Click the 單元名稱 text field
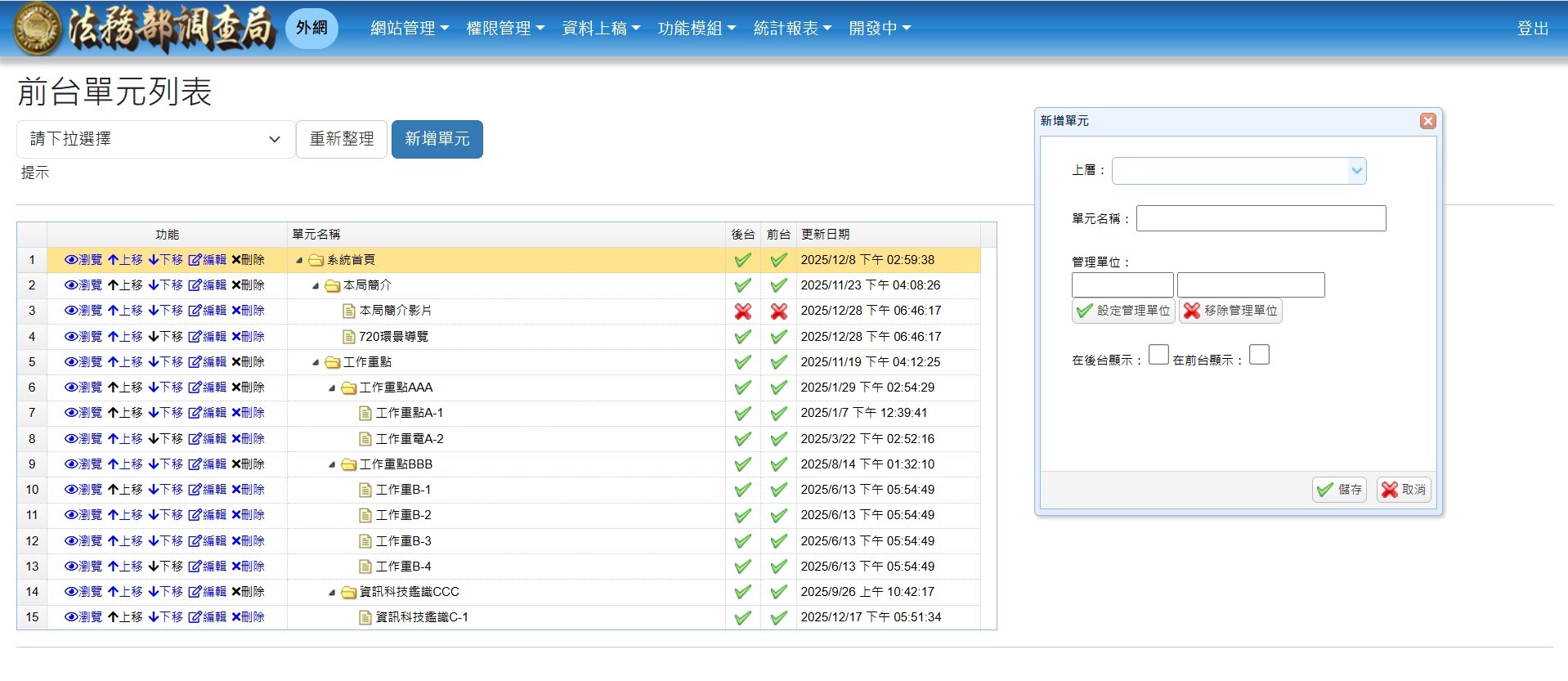Screen dimensions: 1568x681 1261,218
